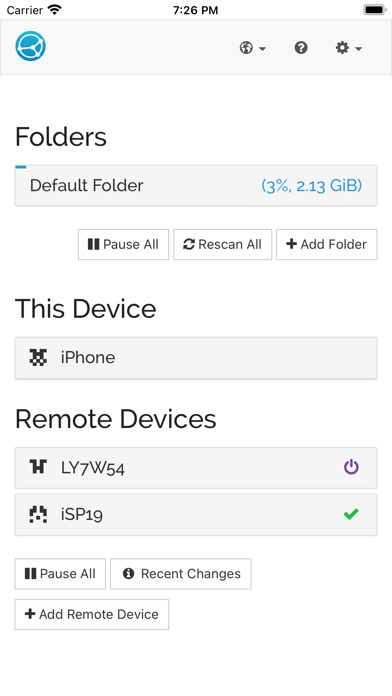Click Add Folder button
The height and width of the screenshot is (696, 392).
[327, 244]
